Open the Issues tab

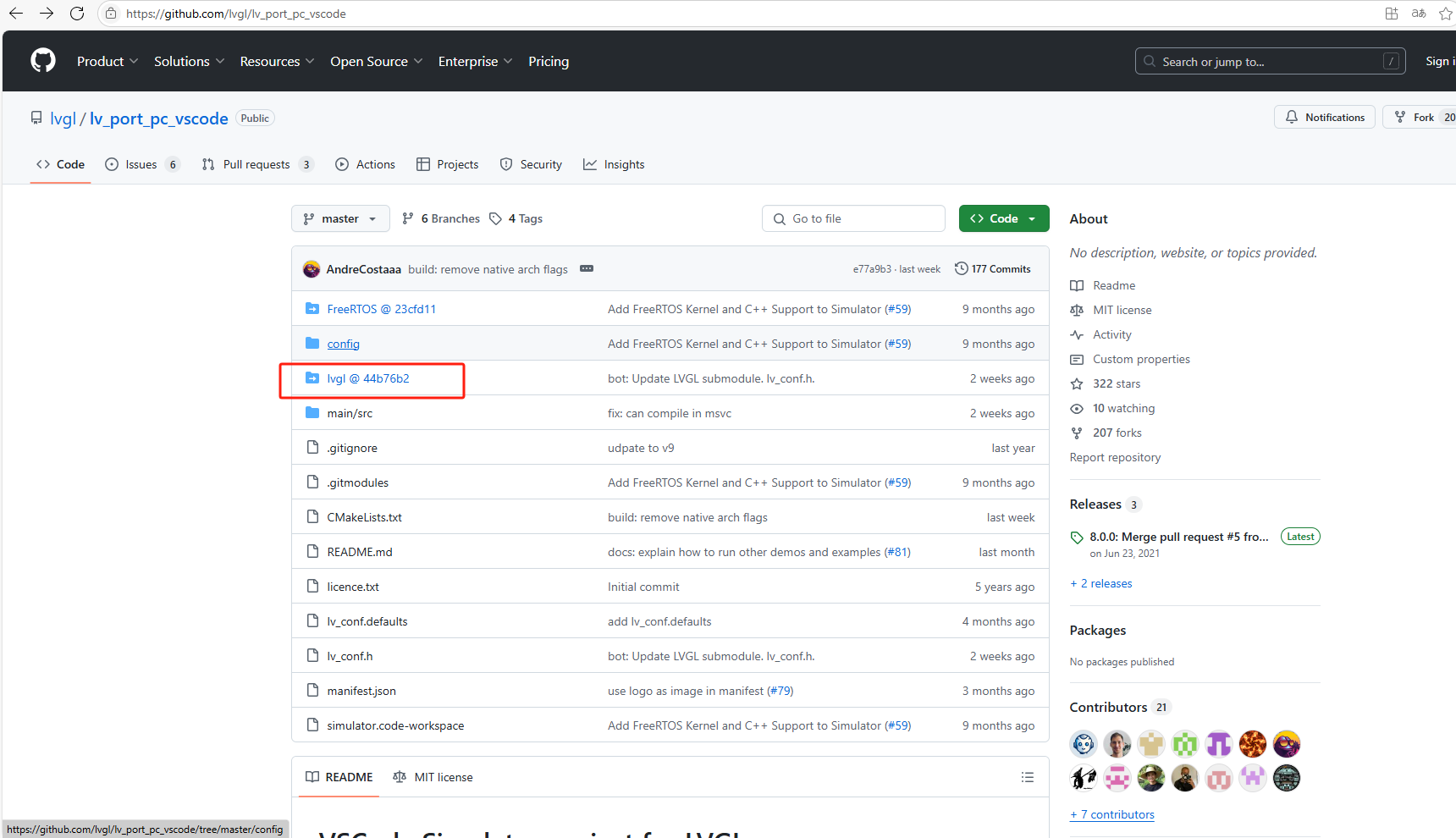coord(142,164)
